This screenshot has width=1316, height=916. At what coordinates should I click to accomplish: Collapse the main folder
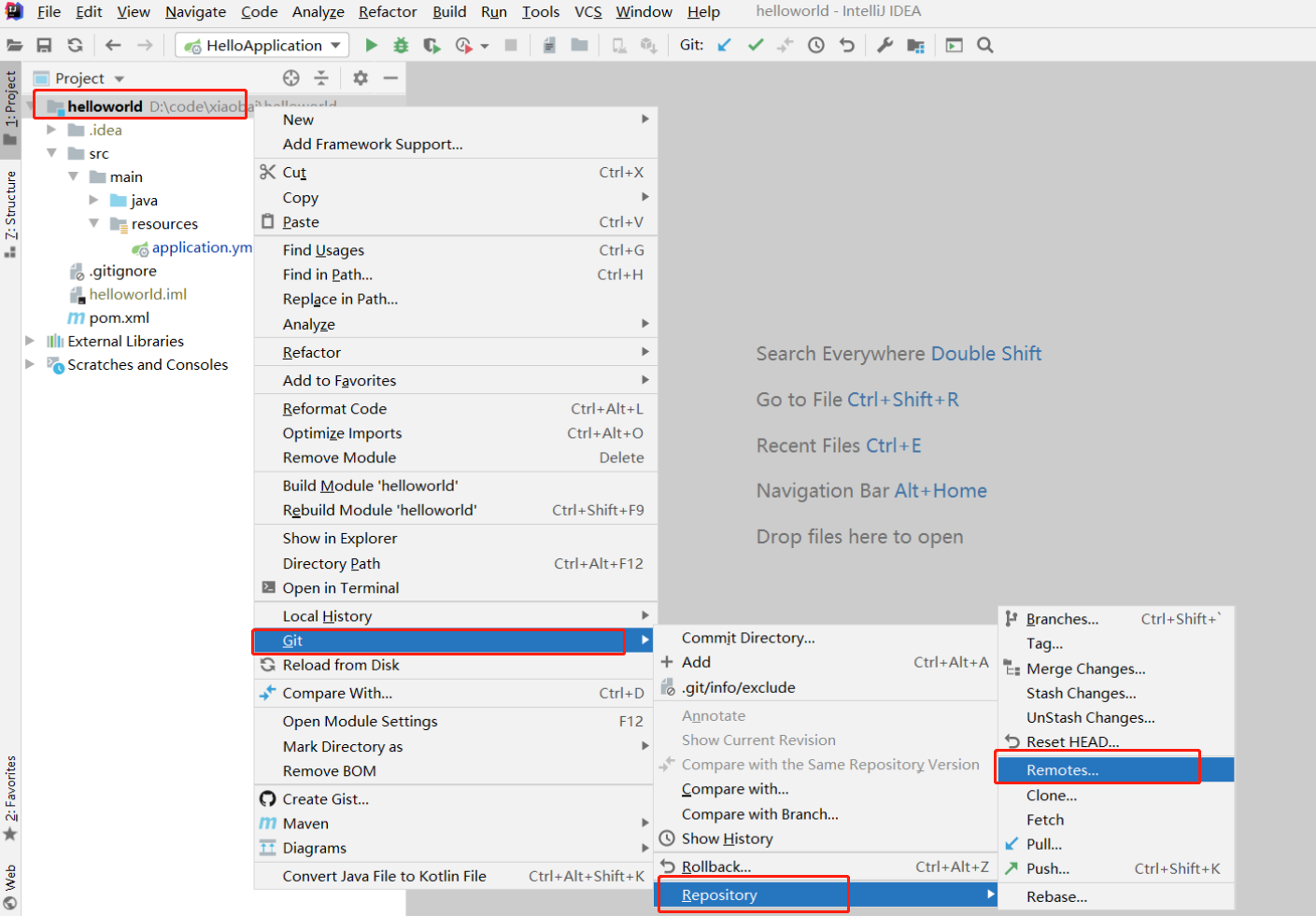pyautogui.click(x=73, y=176)
